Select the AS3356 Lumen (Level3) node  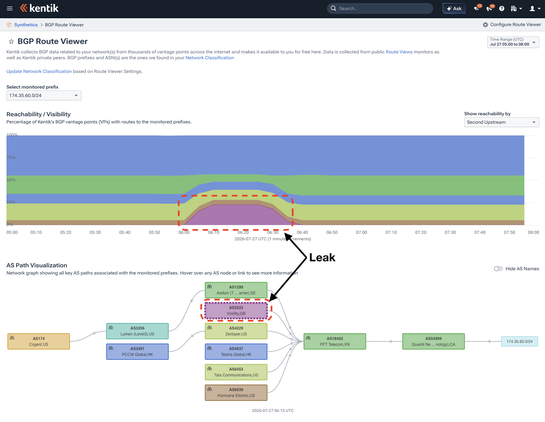pyautogui.click(x=137, y=331)
